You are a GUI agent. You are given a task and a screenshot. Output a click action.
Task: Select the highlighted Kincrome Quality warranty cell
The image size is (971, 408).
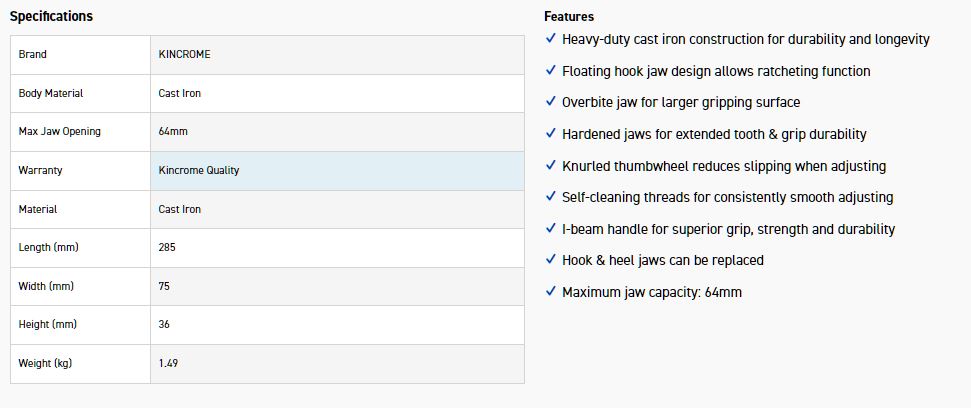[336, 170]
